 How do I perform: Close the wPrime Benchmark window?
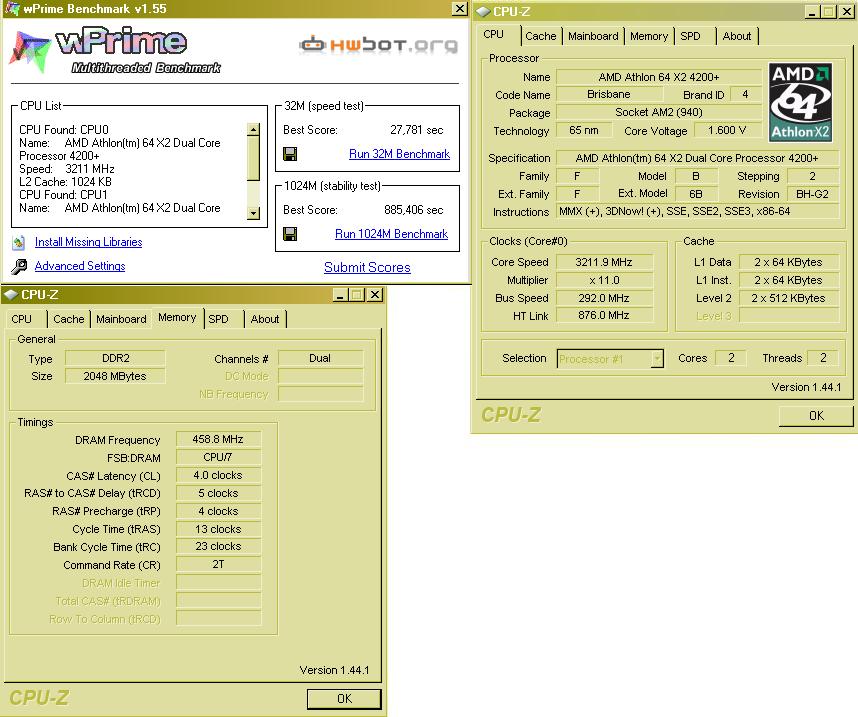coord(460,8)
